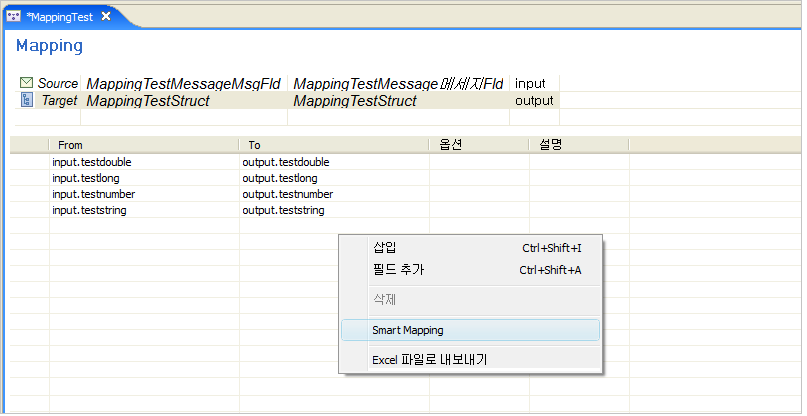Choose Smart Mapping from context menu
This screenshot has height=416, width=807.
(x=470, y=330)
